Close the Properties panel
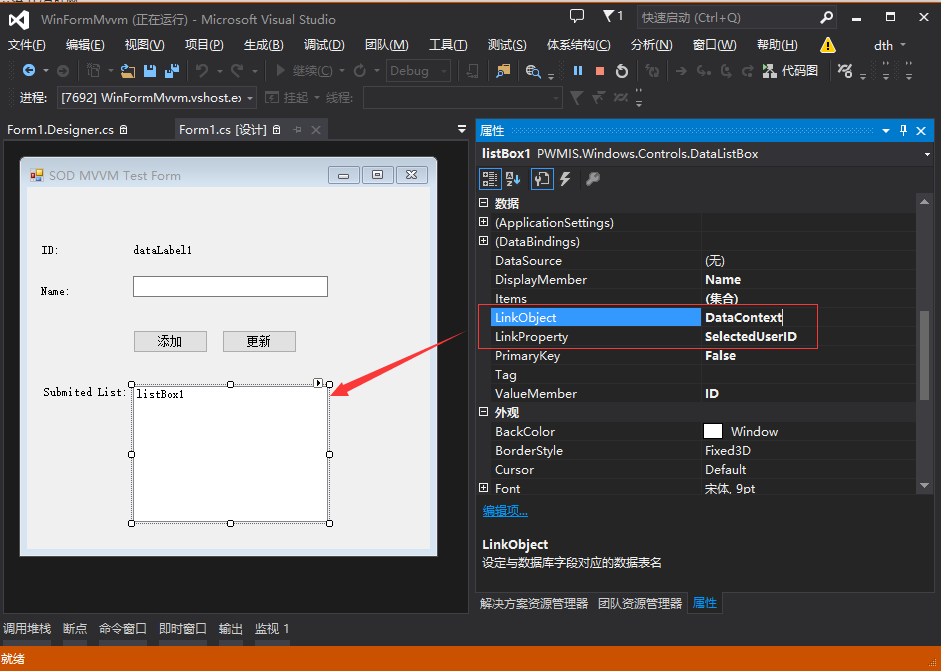 [921, 130]
